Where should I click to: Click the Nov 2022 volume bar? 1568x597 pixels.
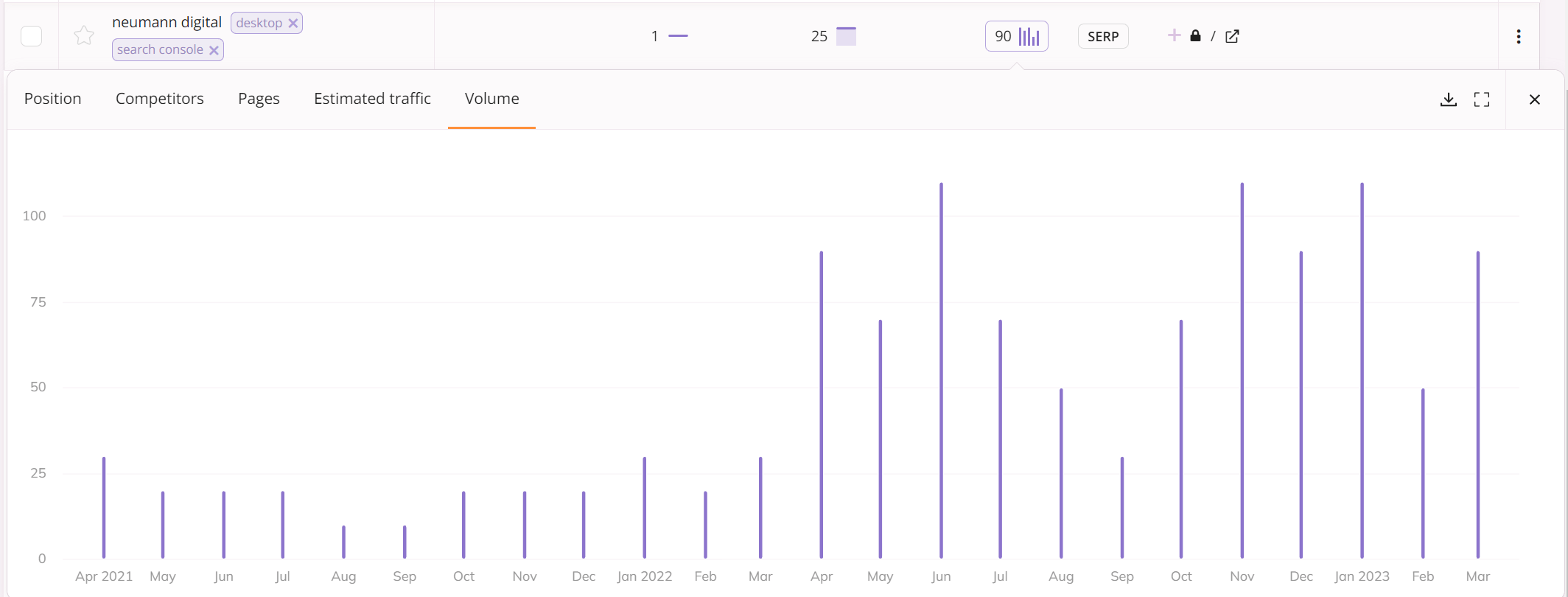point(1242,371)
